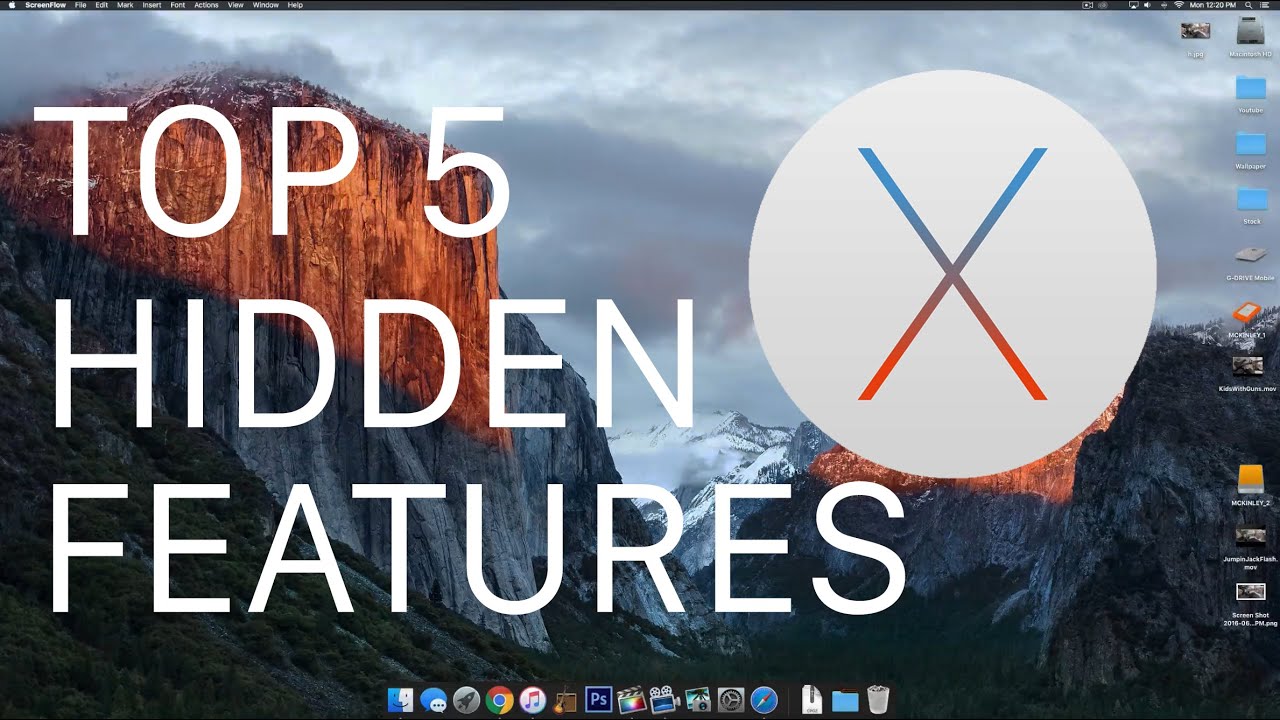
Task: Open the Insert menu
Action: (x=152, y=5)
